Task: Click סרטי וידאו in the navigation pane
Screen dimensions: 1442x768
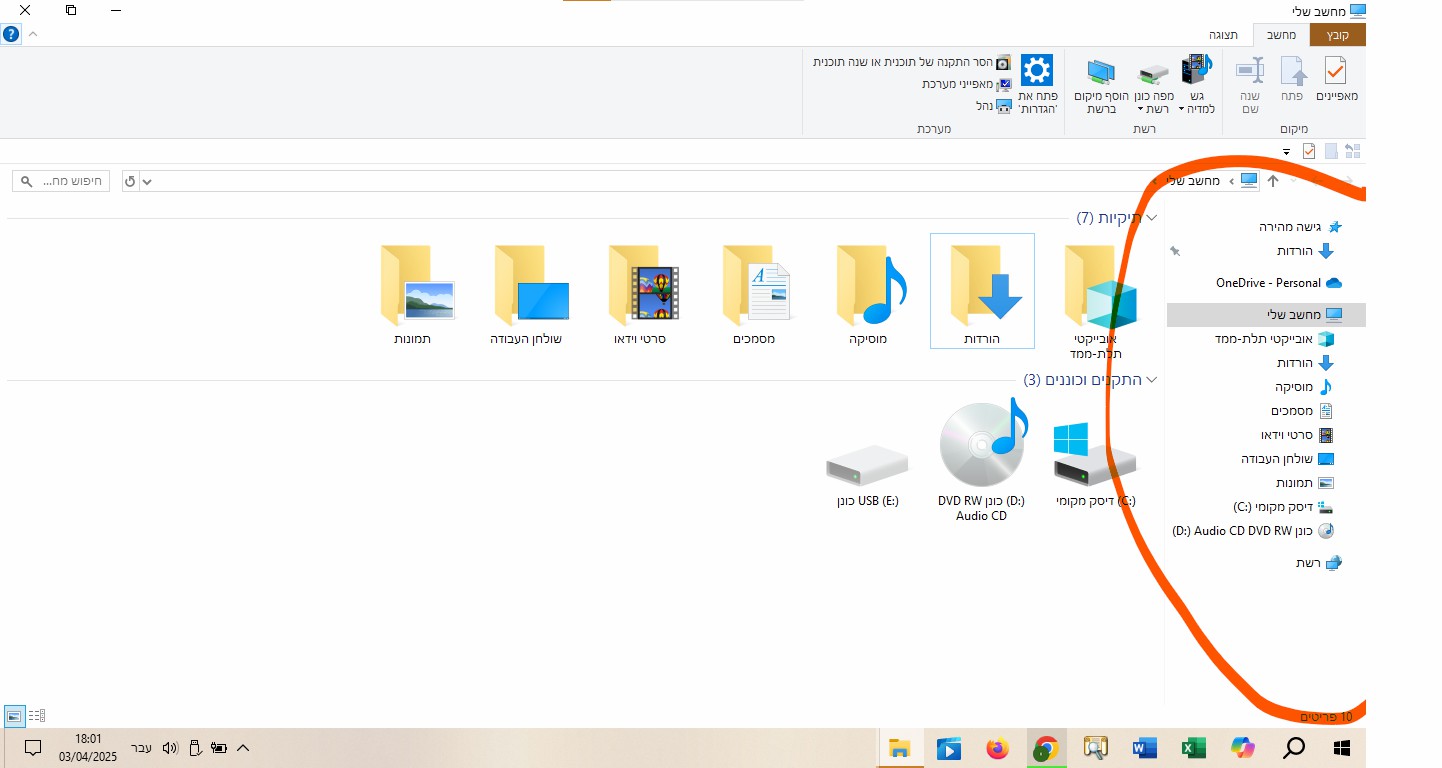Action: click(x=1297, y=435)
